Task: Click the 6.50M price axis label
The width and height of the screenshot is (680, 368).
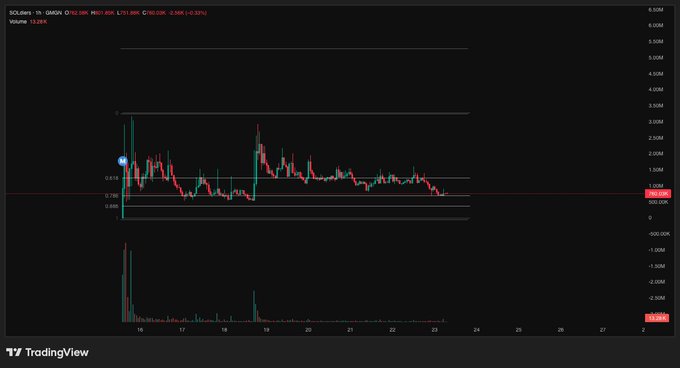Action: [656, 10]
